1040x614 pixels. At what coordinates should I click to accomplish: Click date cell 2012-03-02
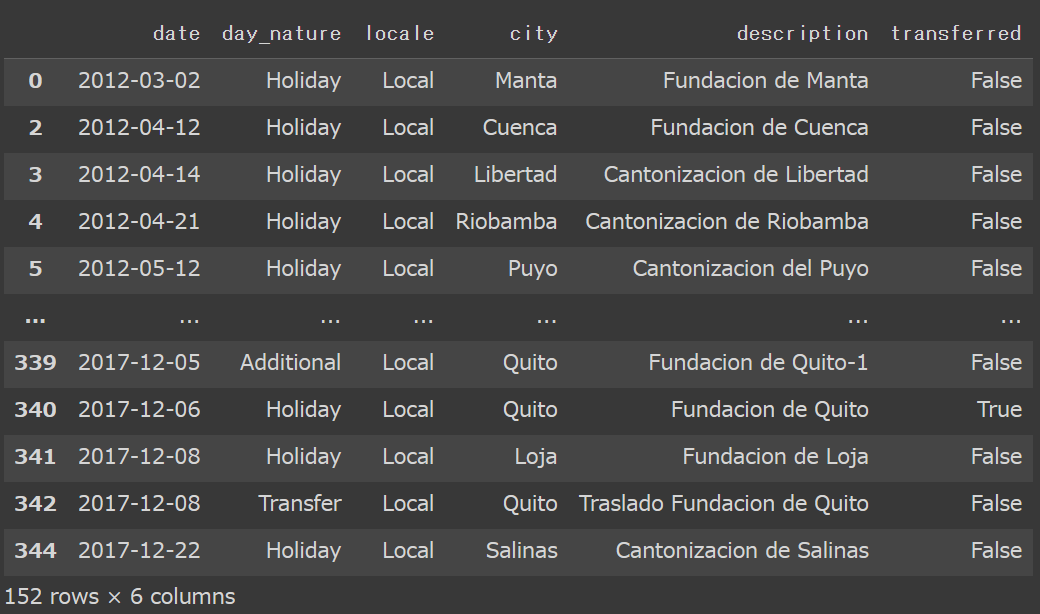[139, 81]
